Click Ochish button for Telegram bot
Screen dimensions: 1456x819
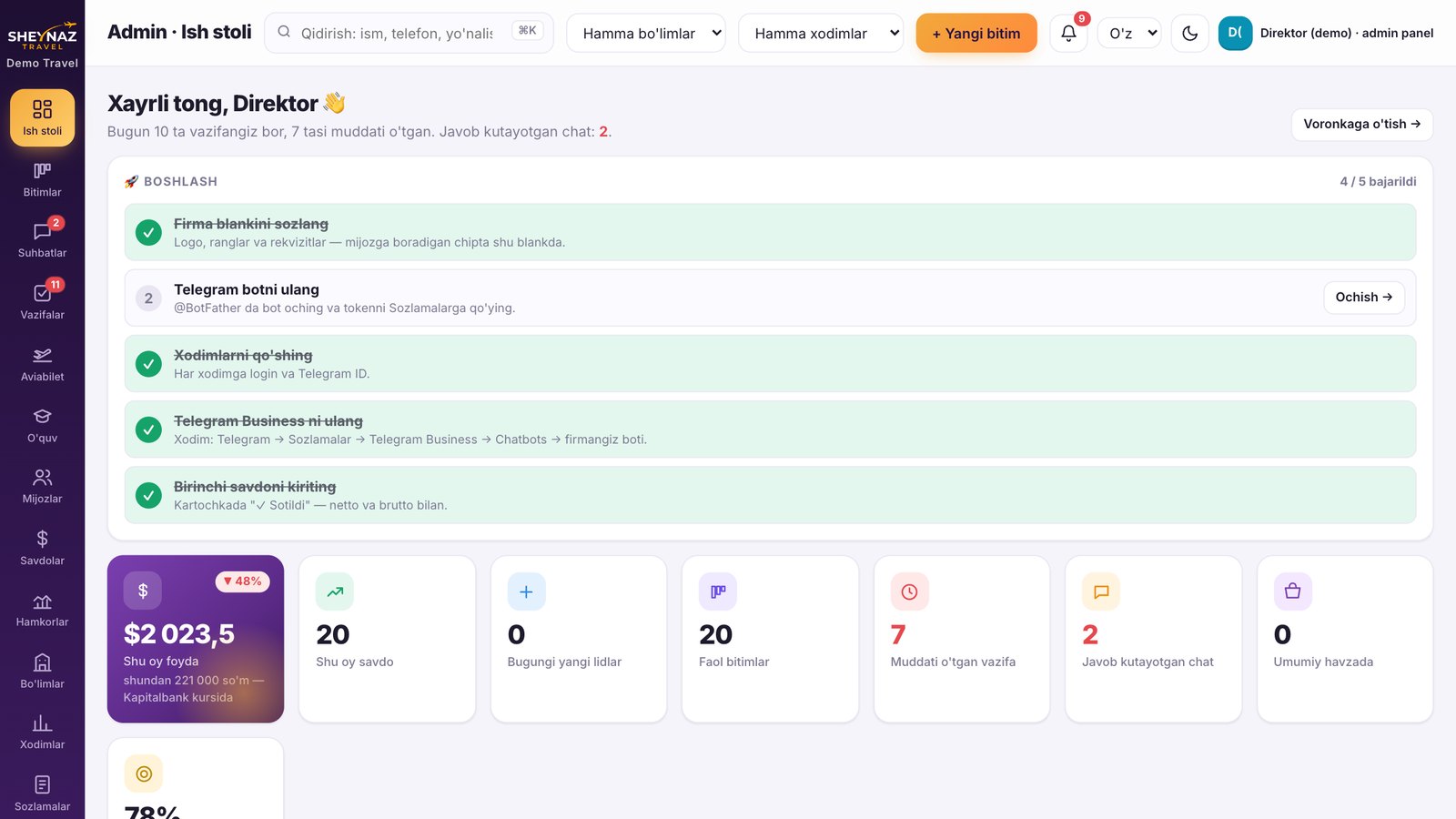coord(1363,298)
